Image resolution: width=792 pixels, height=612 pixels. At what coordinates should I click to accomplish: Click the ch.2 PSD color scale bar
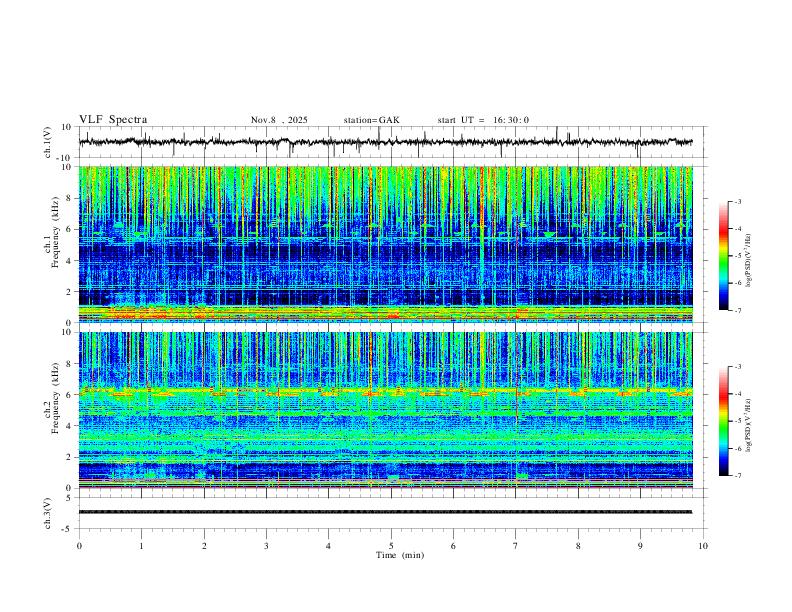pyautogui.click(x=723, y=421)
